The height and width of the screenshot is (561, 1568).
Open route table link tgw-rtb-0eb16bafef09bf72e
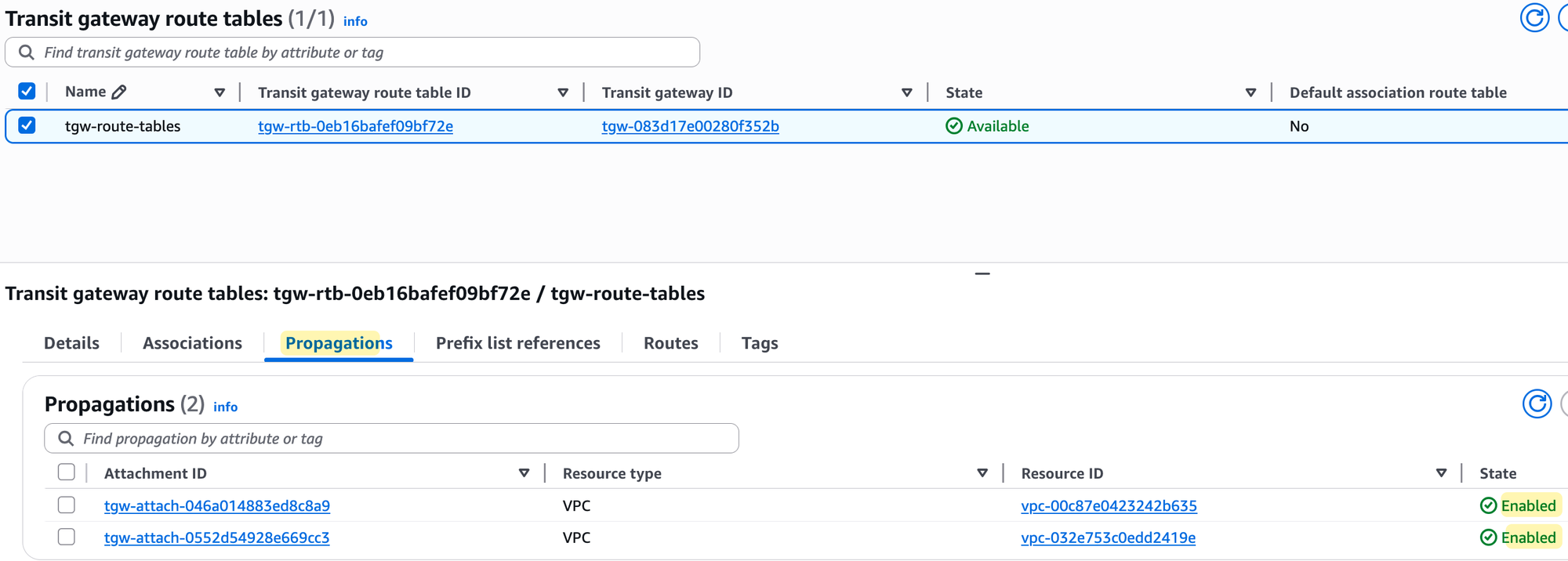355,126
